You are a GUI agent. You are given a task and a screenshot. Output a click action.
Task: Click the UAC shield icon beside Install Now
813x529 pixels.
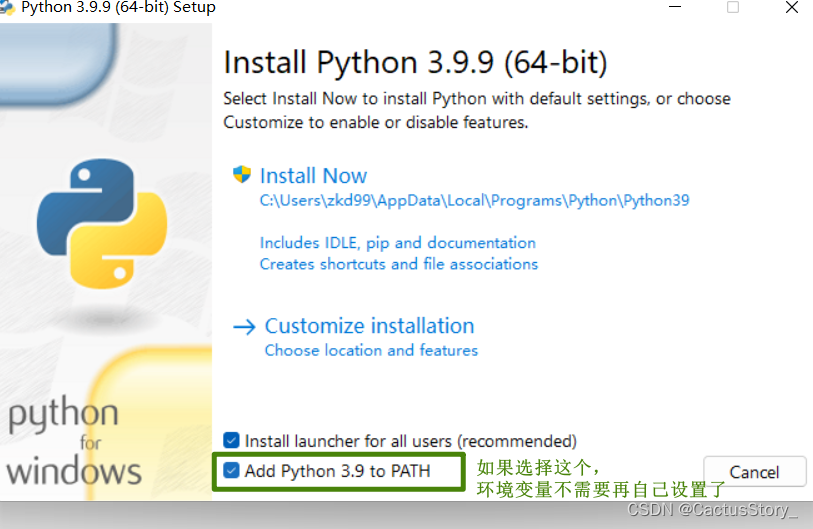pos(242,174)
